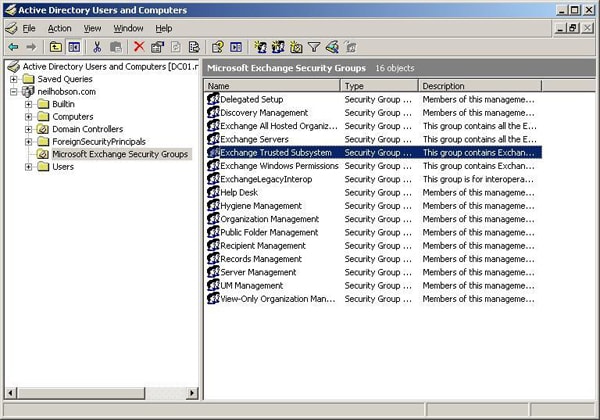Expand the Computers folder node
This screenshot has height=420, width=600.
(28, 117)
